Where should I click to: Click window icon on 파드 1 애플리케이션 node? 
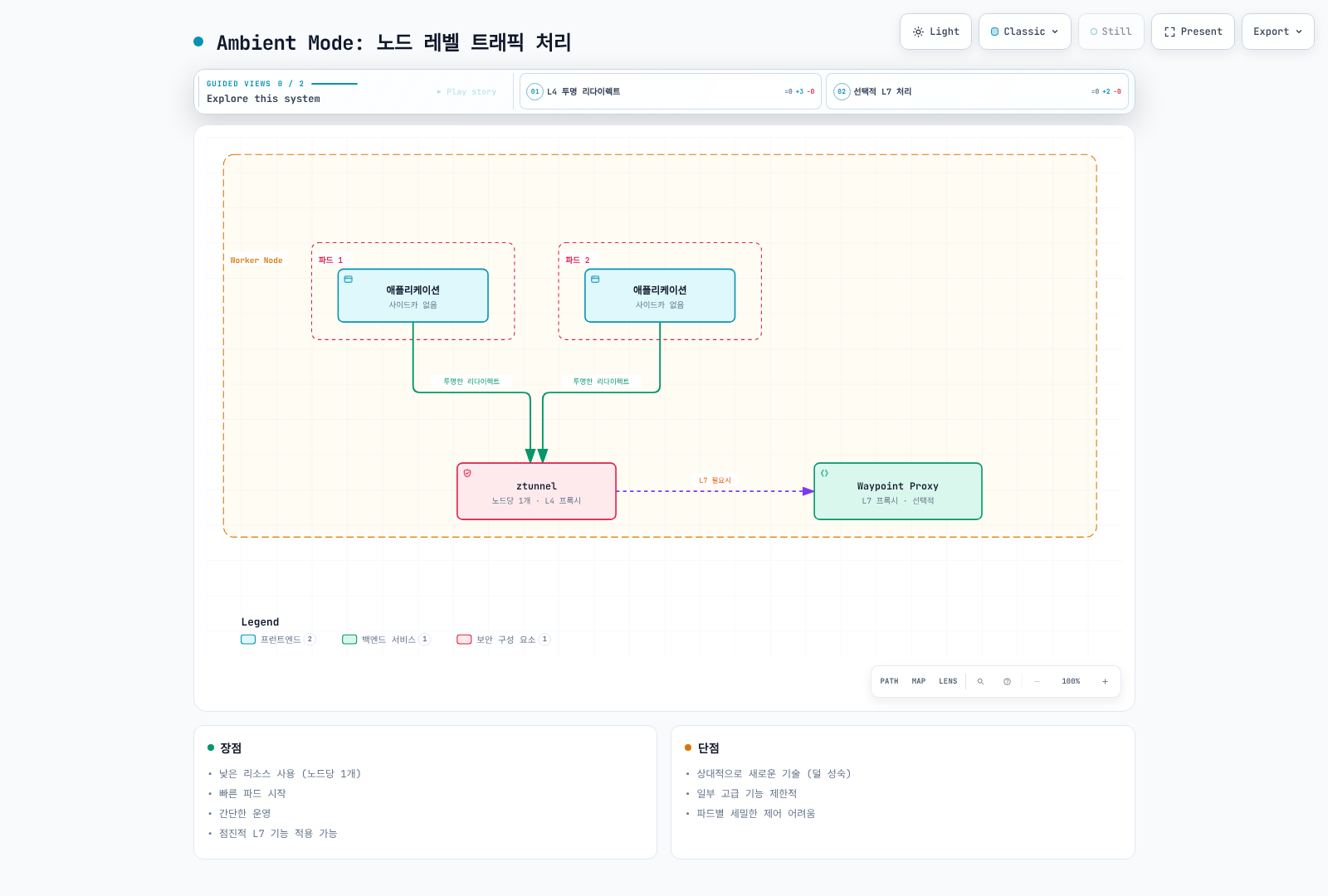[349, 280]
